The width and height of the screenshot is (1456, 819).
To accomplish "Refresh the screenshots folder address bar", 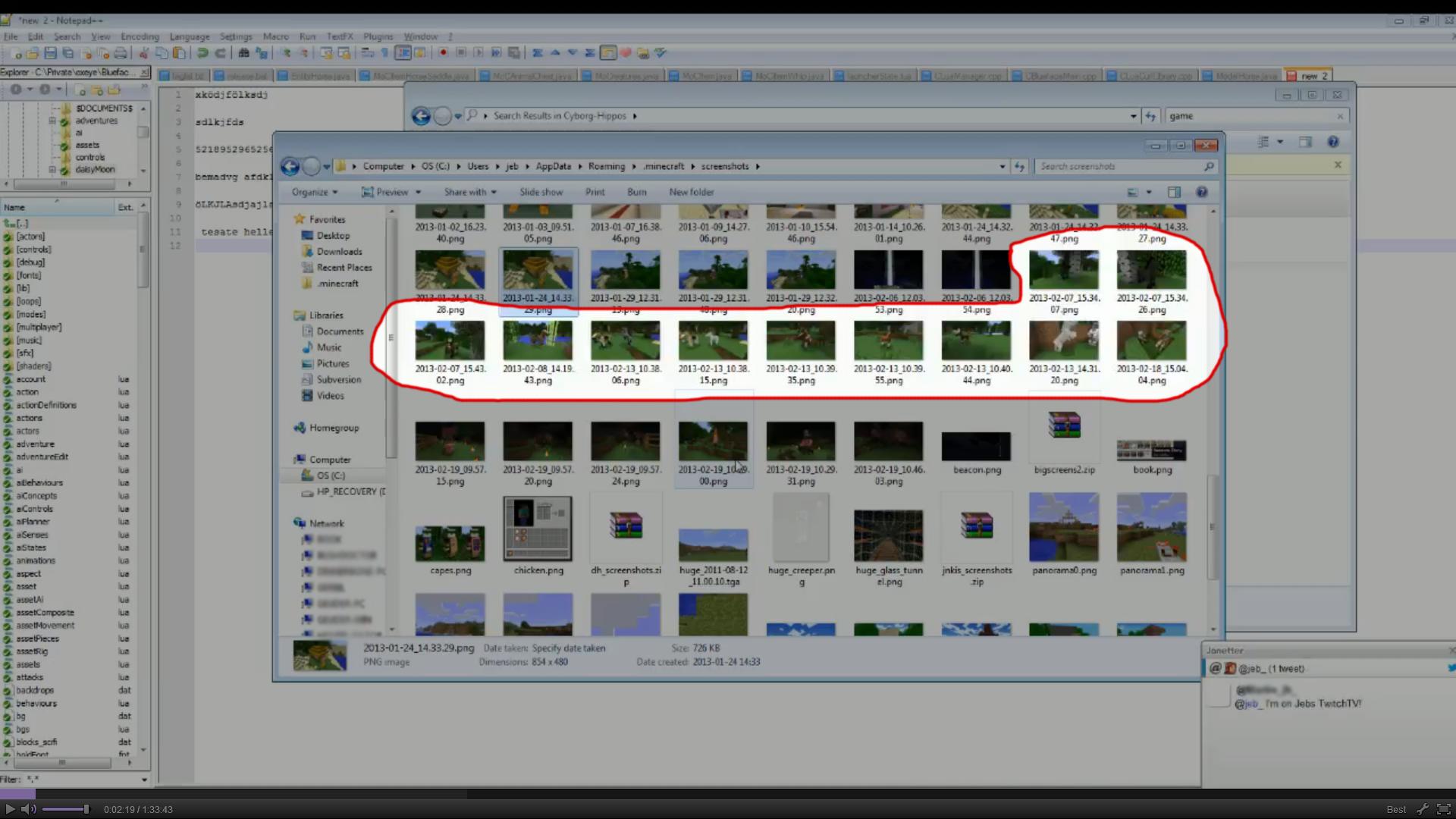I will click(1019, 166).
